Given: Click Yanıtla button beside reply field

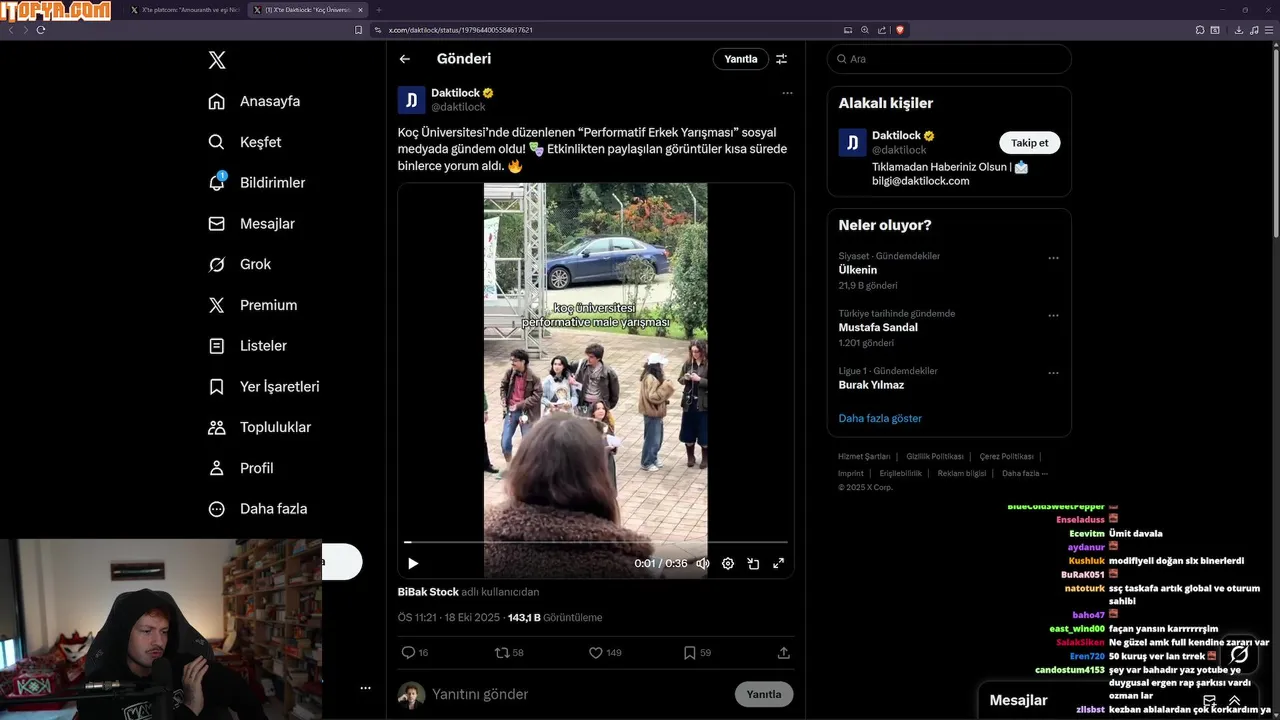Looking at the screenshot, I should (x=764, y=694).
